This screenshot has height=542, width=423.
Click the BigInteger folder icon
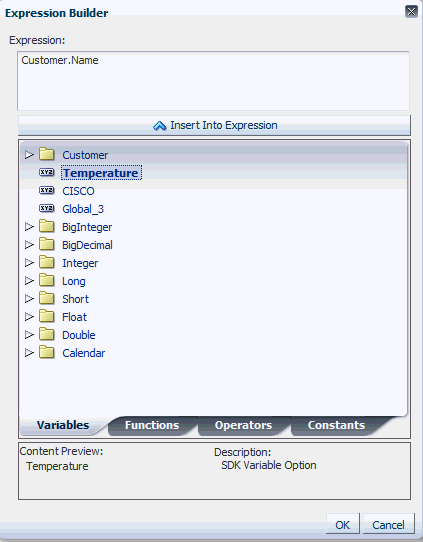click(x=47, y=226)
